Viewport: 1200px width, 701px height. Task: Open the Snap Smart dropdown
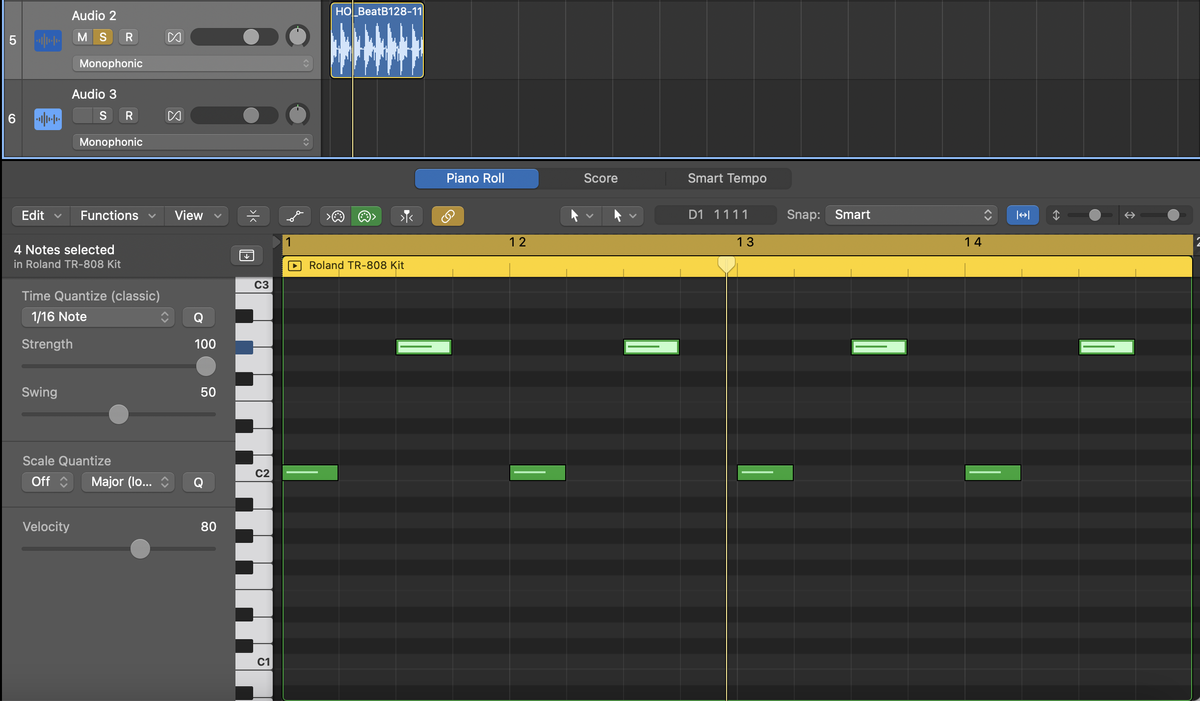pos(911,215)
